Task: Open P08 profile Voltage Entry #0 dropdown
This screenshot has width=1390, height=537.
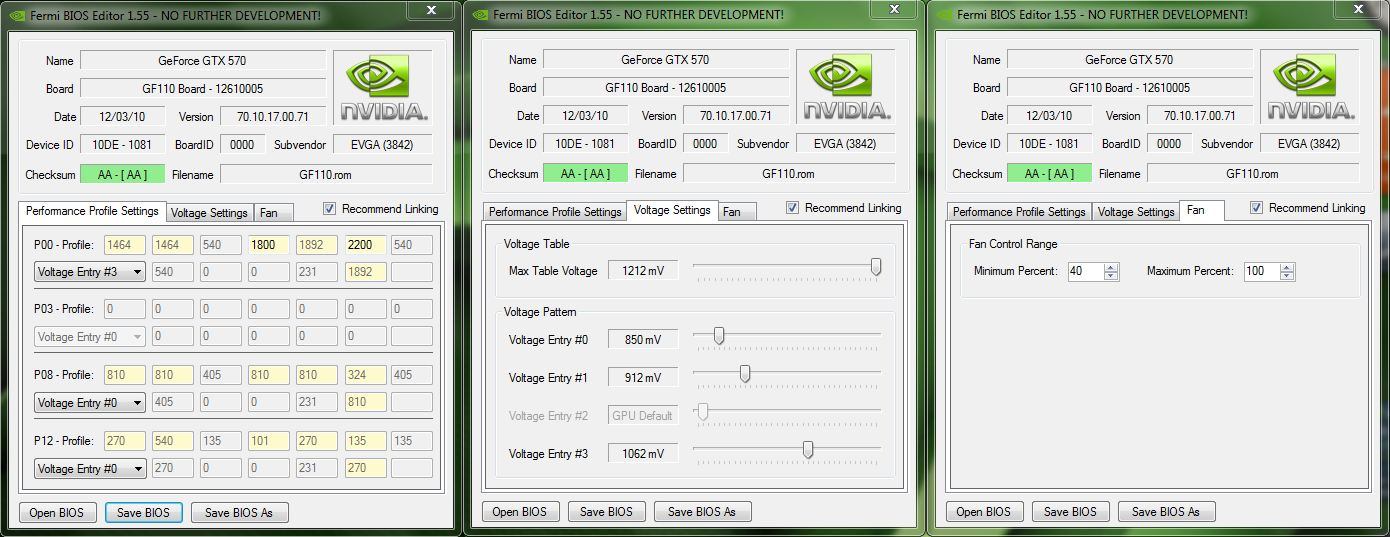Action: coord(90,403)
